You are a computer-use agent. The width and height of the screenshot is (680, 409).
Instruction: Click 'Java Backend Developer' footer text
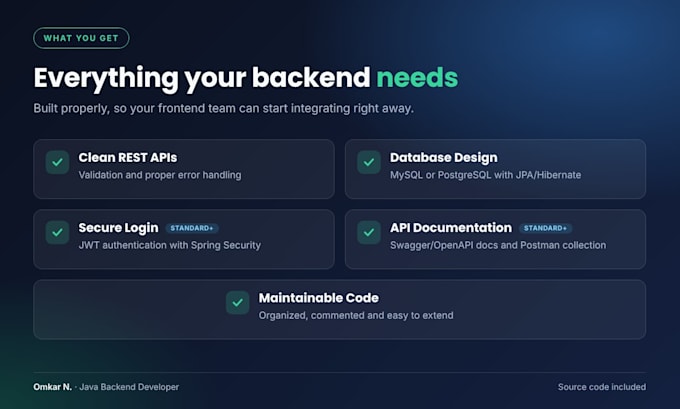pos(129,387)
